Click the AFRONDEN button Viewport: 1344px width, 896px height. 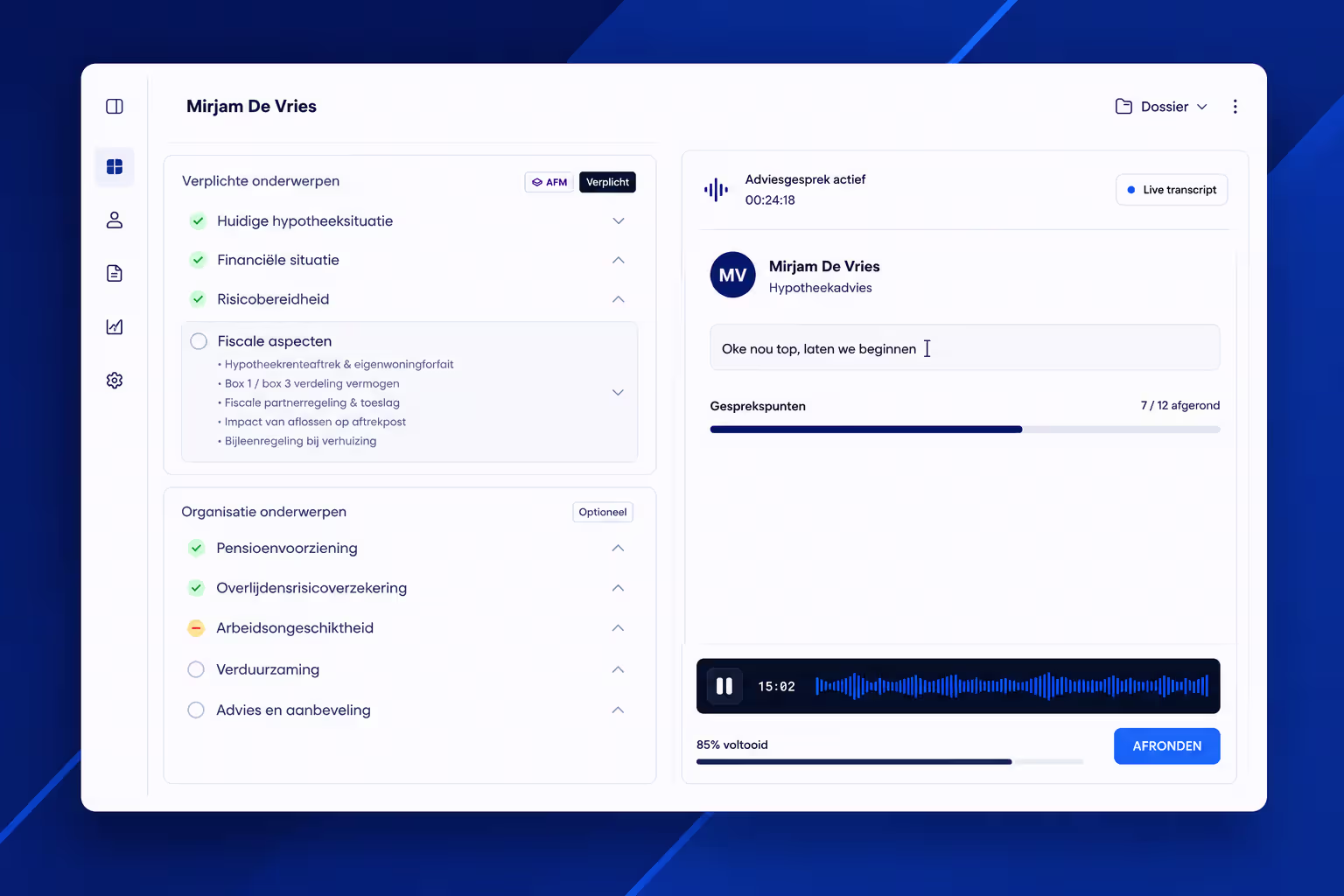coord(1167,746)
